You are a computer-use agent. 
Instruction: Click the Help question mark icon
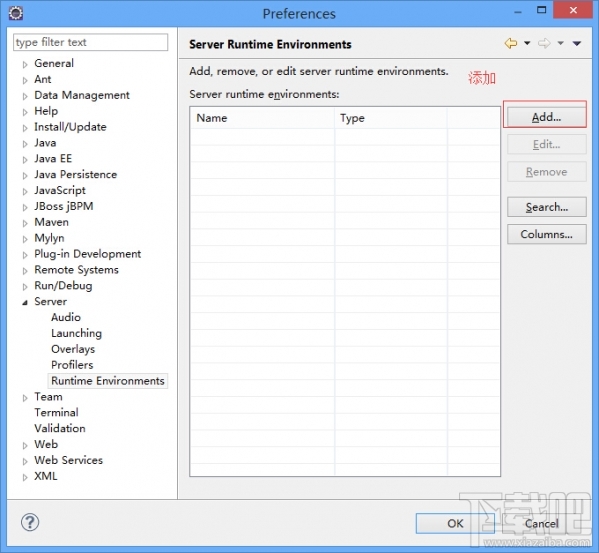tap(30, 522)
